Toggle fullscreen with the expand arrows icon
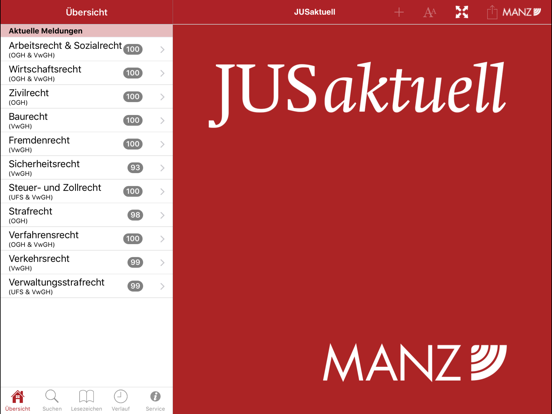Image resolution: width=552 pixels, height=414 pixels. coord(462,12)
